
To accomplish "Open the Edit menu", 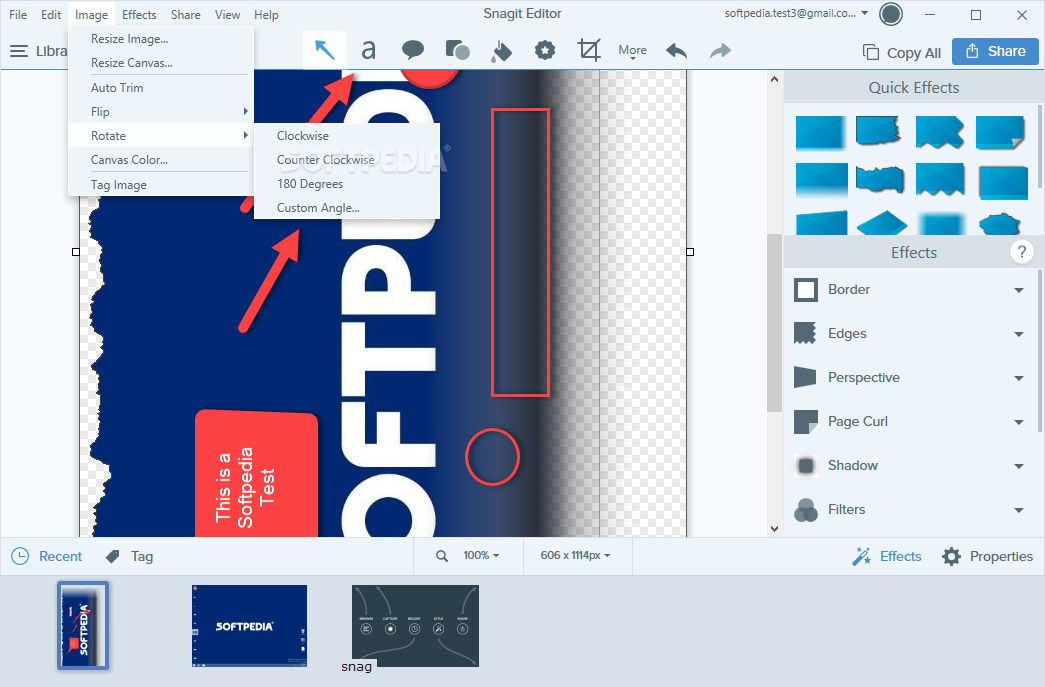I will coord(51,15).
